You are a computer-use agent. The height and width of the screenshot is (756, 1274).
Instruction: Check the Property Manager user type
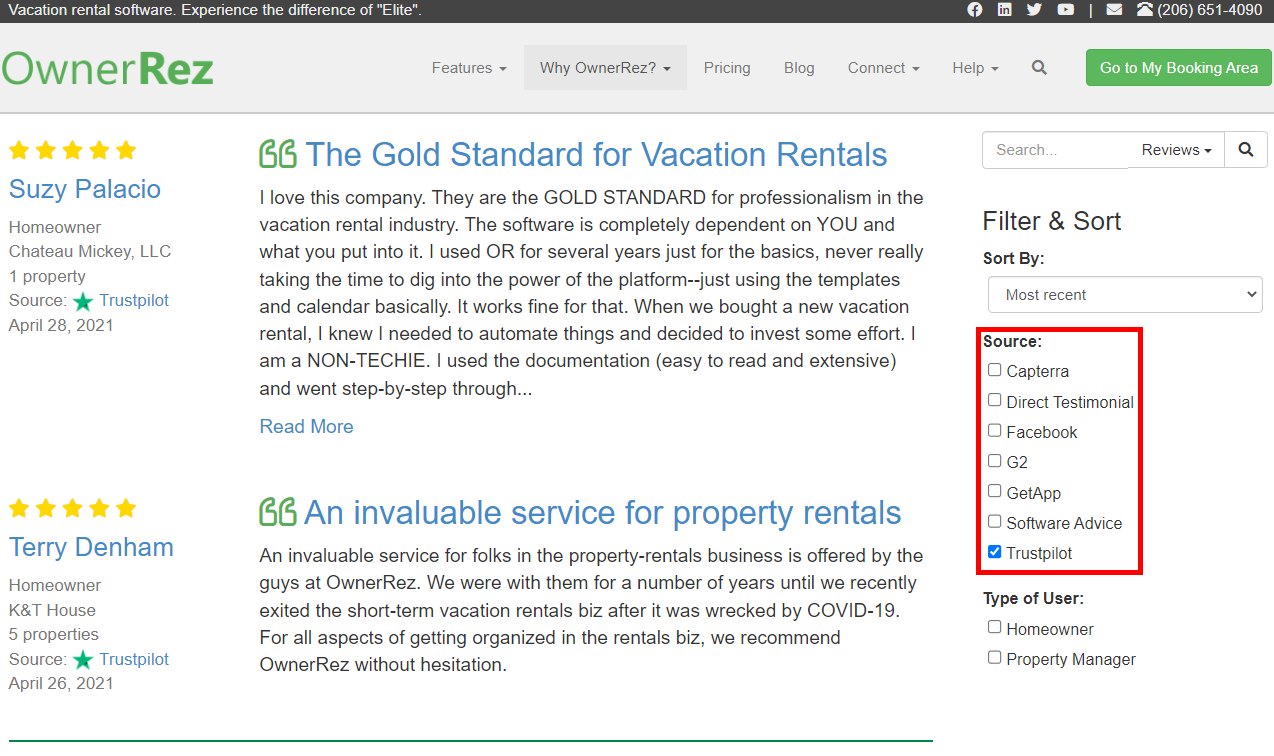[x=994, y=657]
